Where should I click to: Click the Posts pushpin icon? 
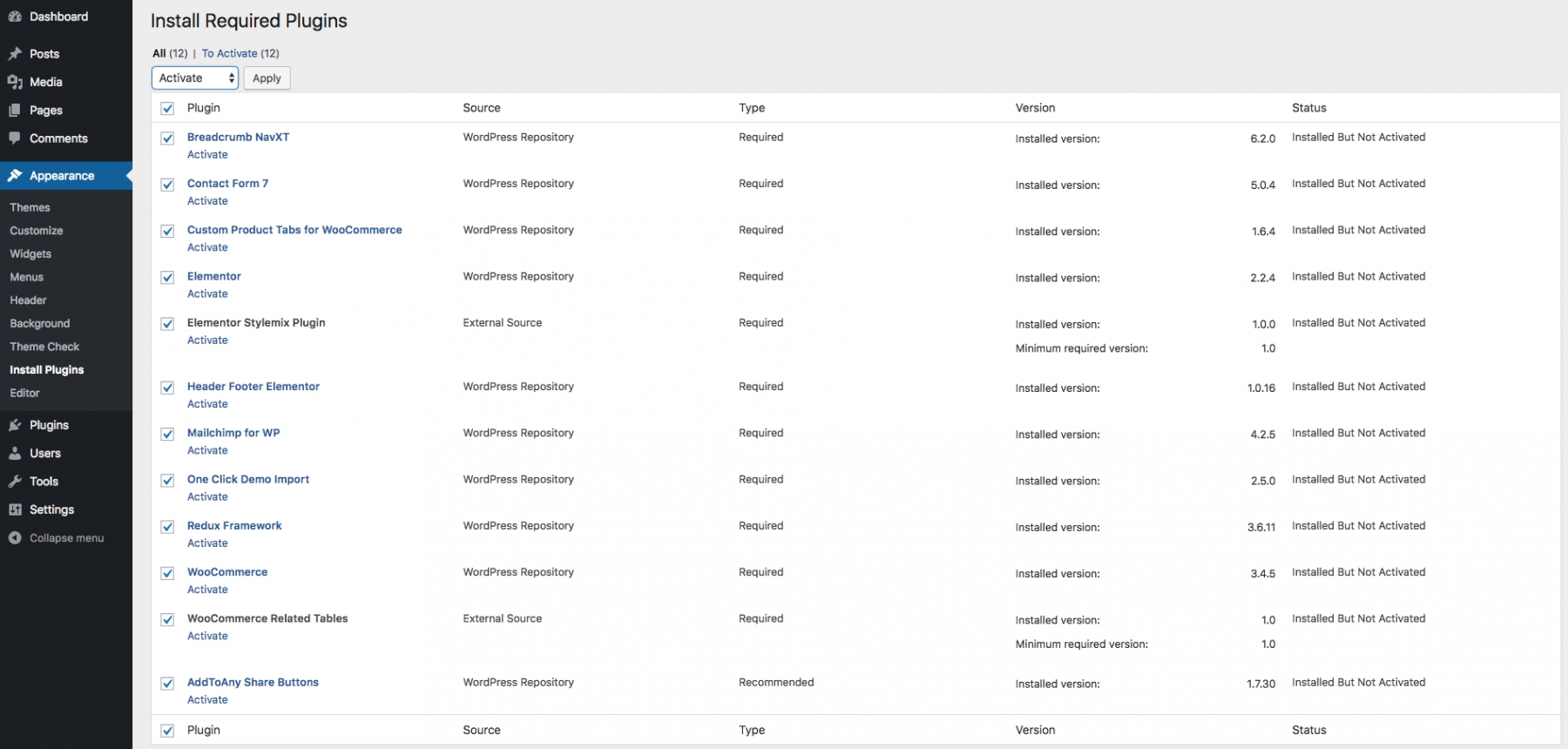tap(15, 54)
